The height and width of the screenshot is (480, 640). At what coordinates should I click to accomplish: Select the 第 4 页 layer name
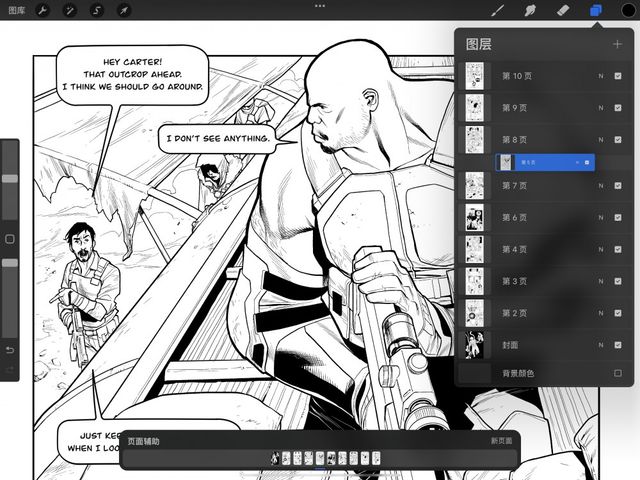click(x=514, y=249)
